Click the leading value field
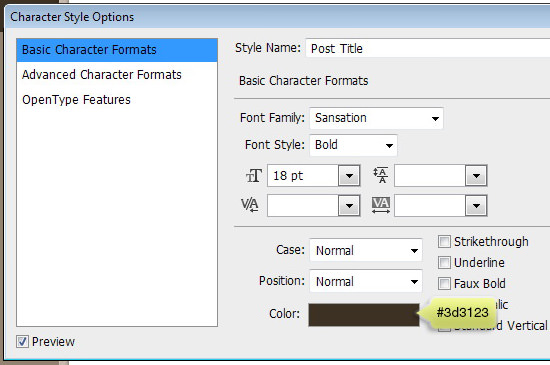 (x=430, y=176)
